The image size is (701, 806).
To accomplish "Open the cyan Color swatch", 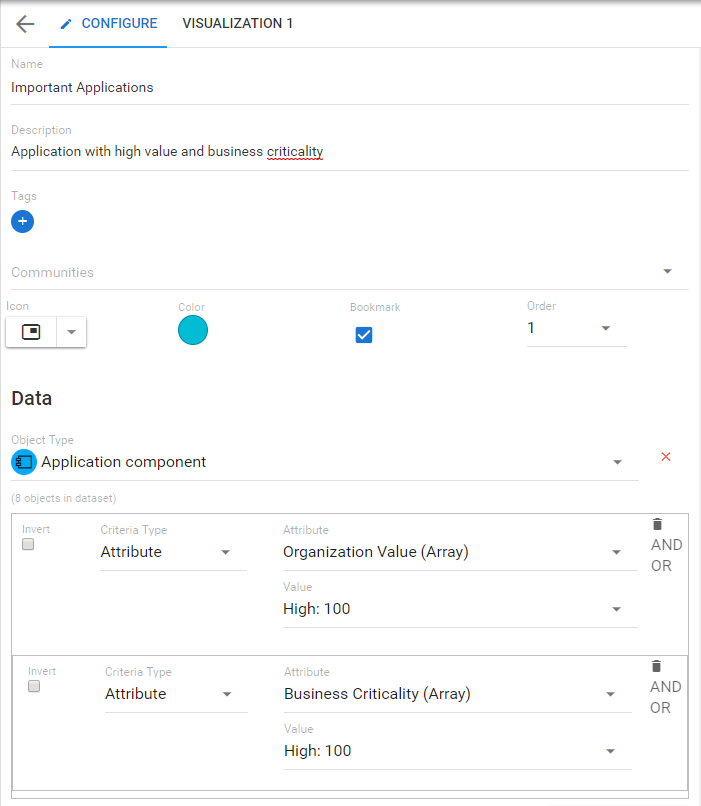I will pyautogui.click(x=193, y=330).
